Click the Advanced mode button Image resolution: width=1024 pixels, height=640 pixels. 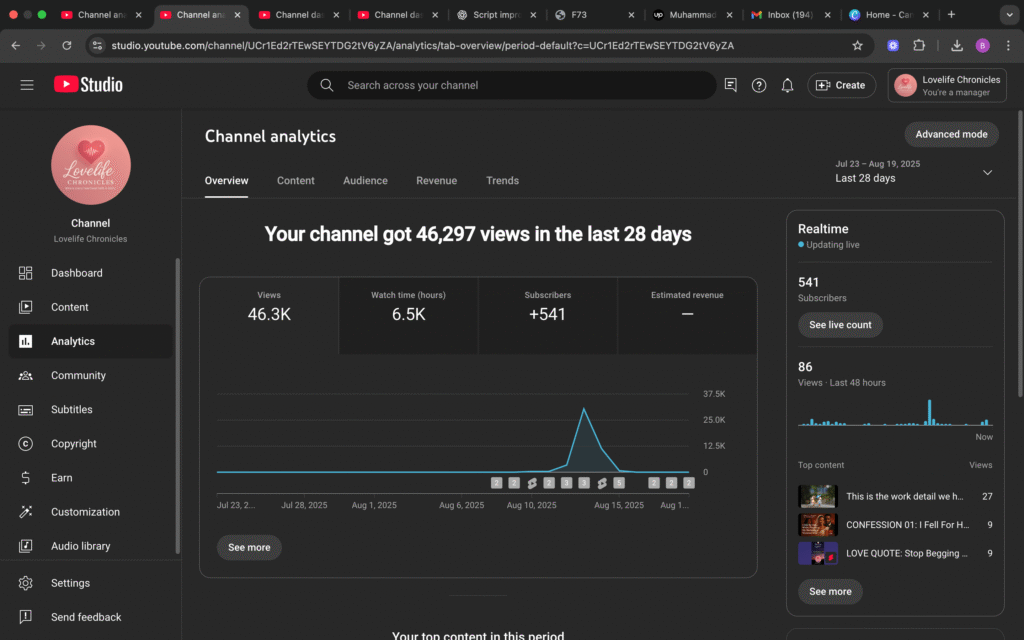tap(951, 134)
